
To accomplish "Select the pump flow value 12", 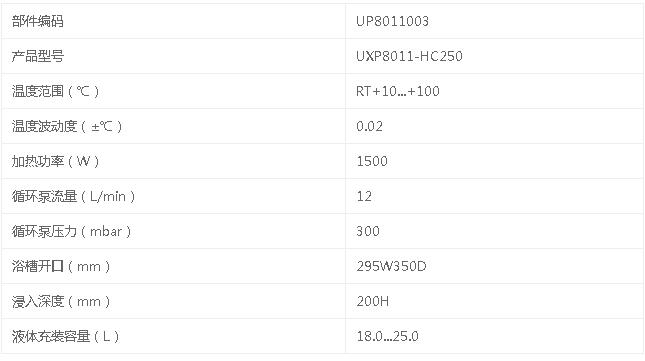I will tap(364, 196).
